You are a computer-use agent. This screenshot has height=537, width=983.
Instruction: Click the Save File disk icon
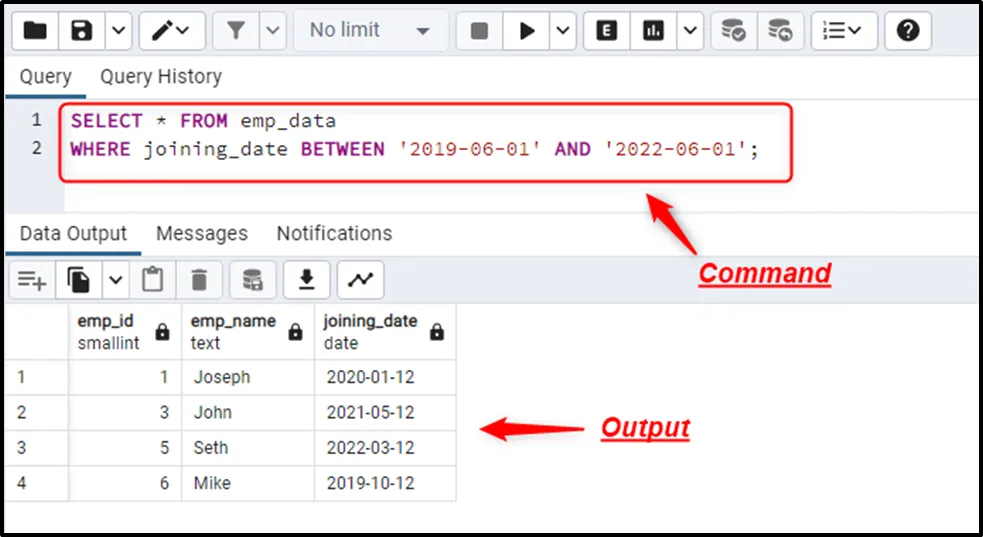pos(82,31)
